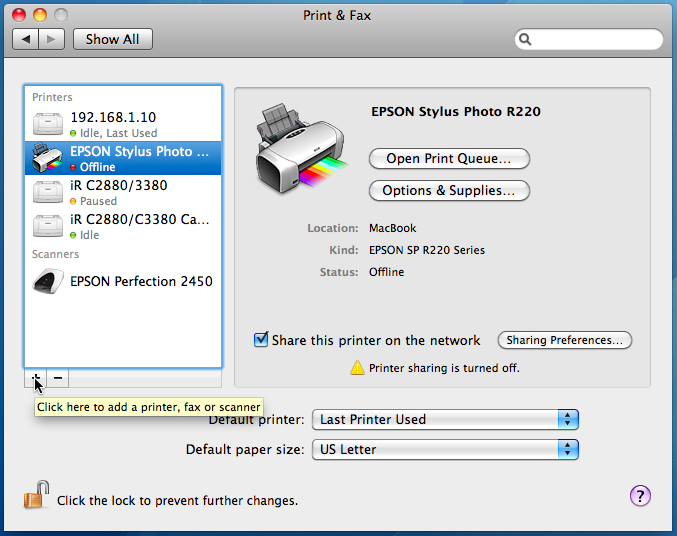Click the 'Print & Fax' window title
Screen dimensions: 677x536
337,16
